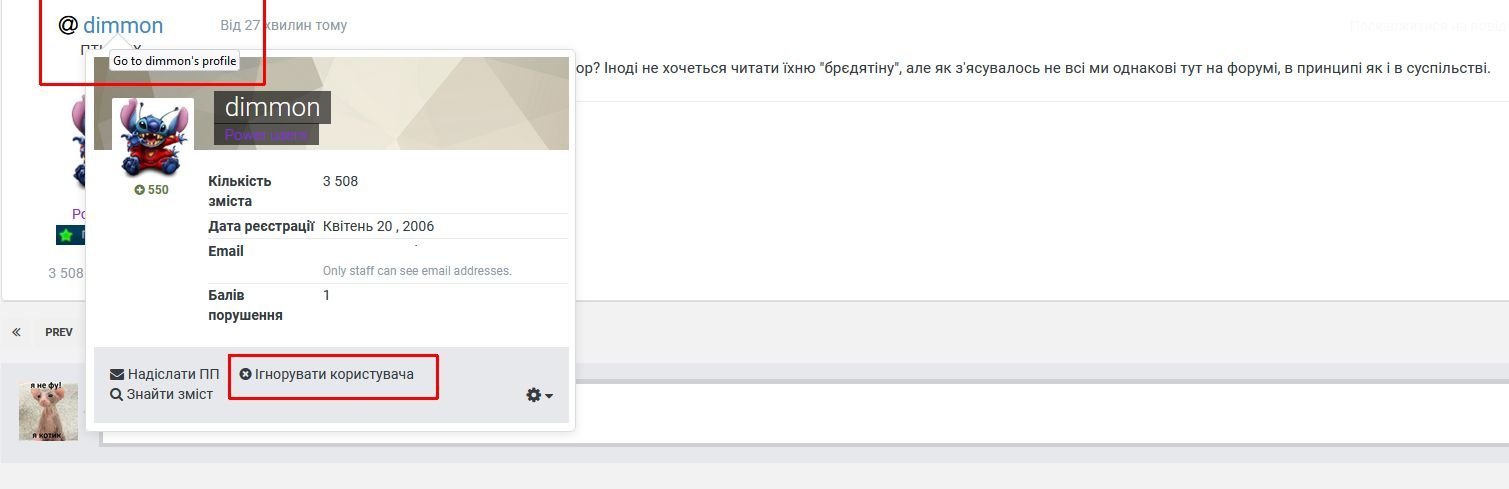Click the 3 508 content count value

tap(340, 181)
